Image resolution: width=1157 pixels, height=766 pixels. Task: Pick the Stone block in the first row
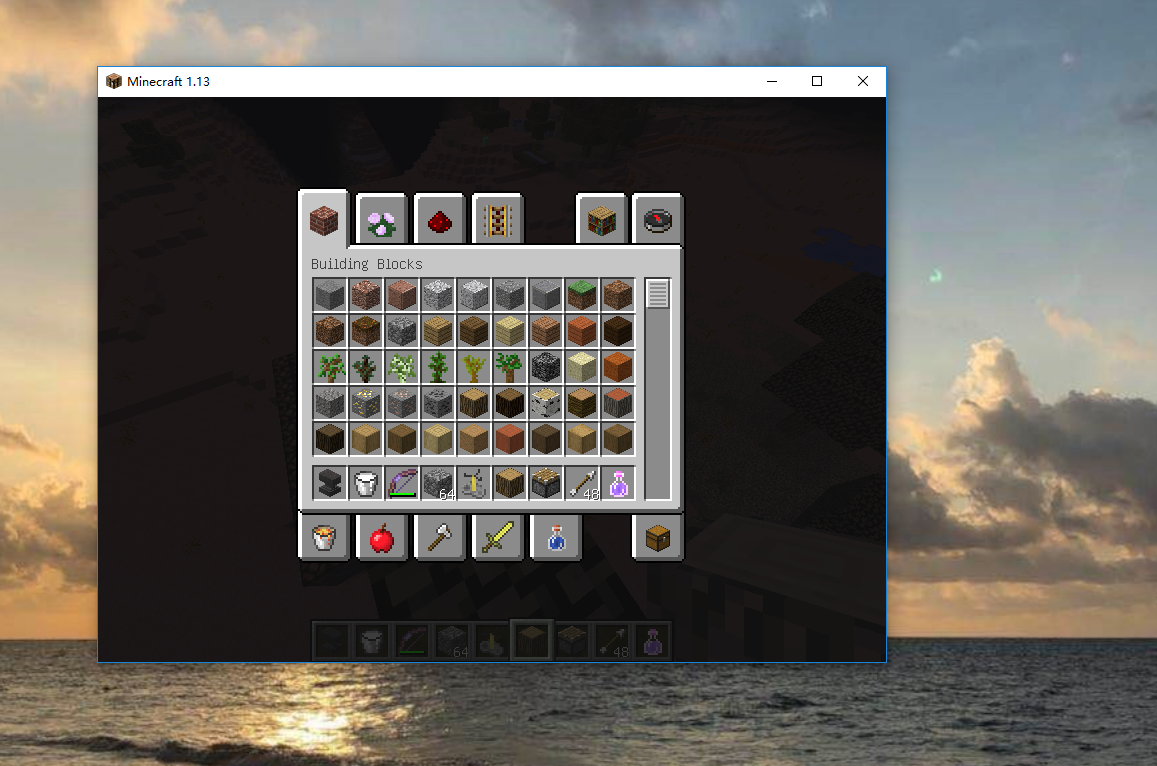(x=329, y=295)
